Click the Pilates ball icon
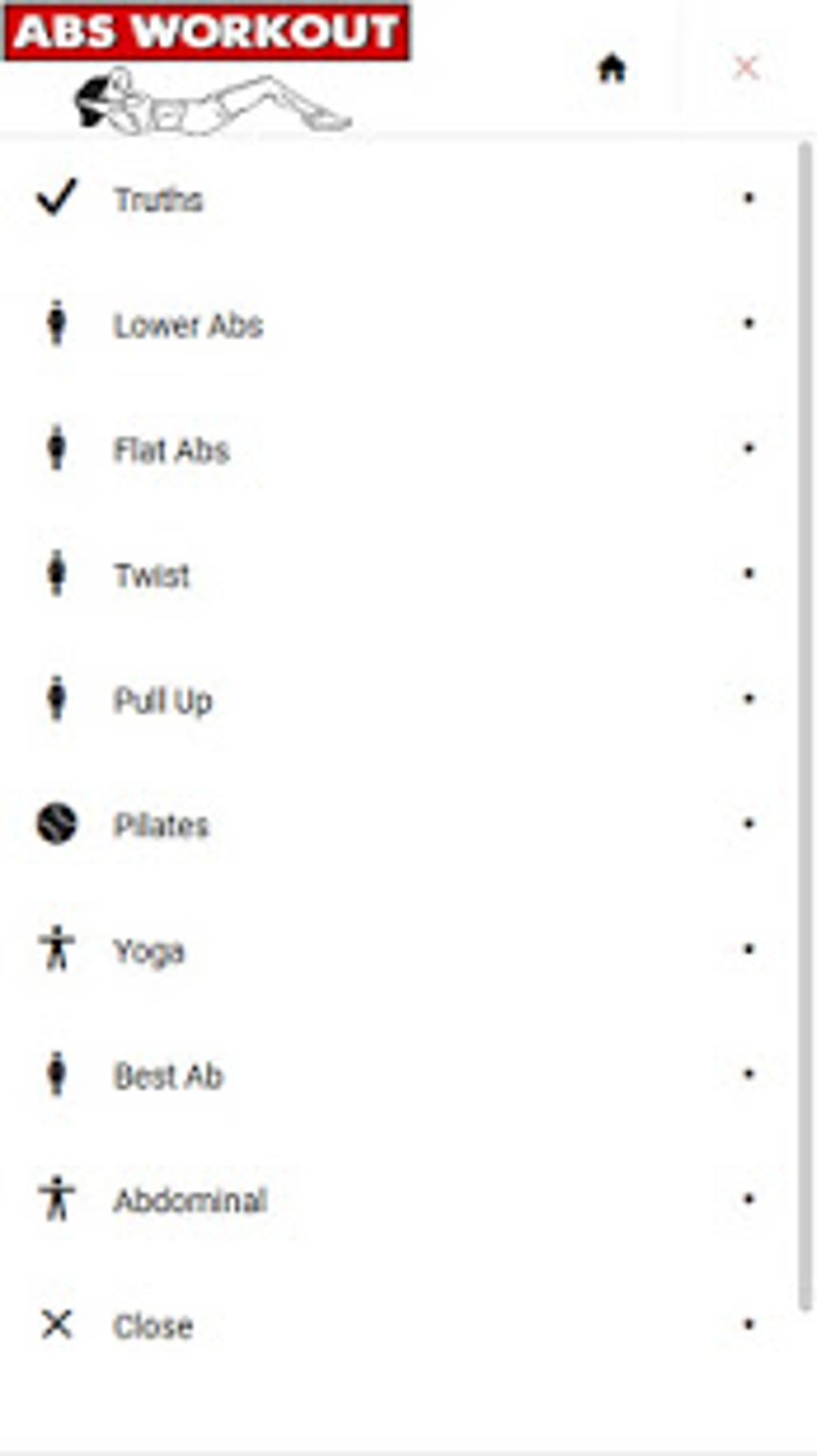Image resolution: width=817 pixels, height=1456 pixels. pos(57,824)
